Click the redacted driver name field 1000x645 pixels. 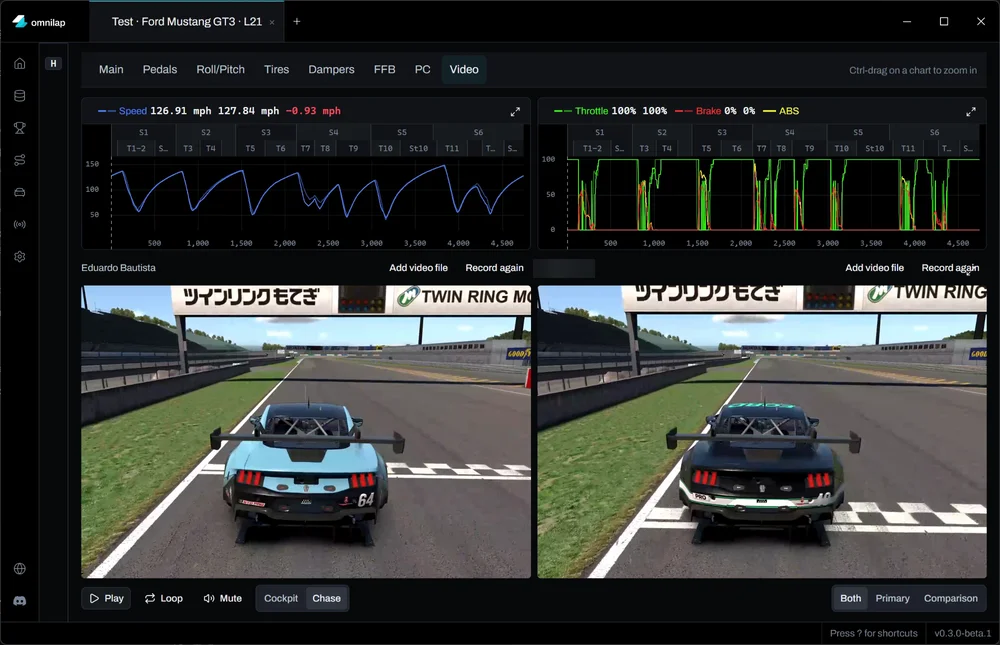pyautogui.click(x=564, y=269)
